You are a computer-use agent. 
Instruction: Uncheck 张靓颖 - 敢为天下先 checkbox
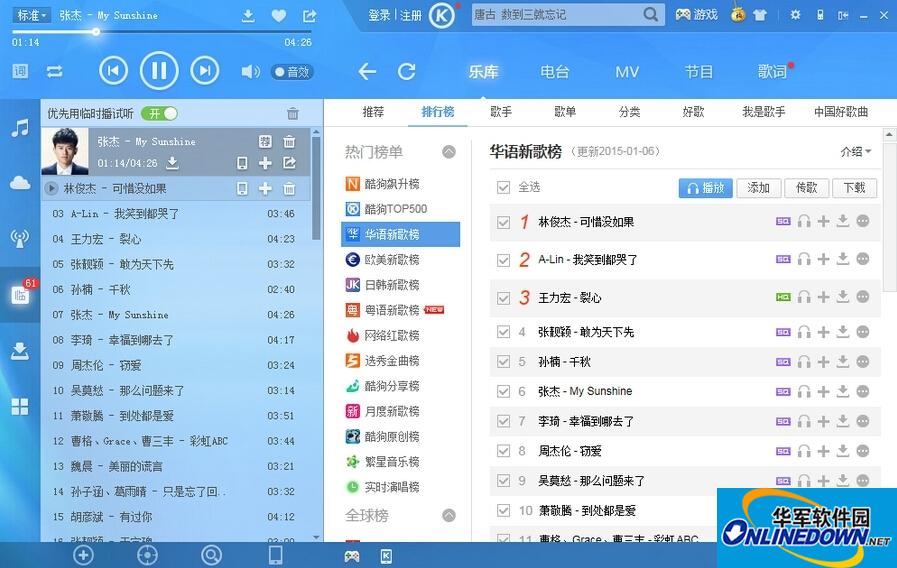click(x=503, y=332)
